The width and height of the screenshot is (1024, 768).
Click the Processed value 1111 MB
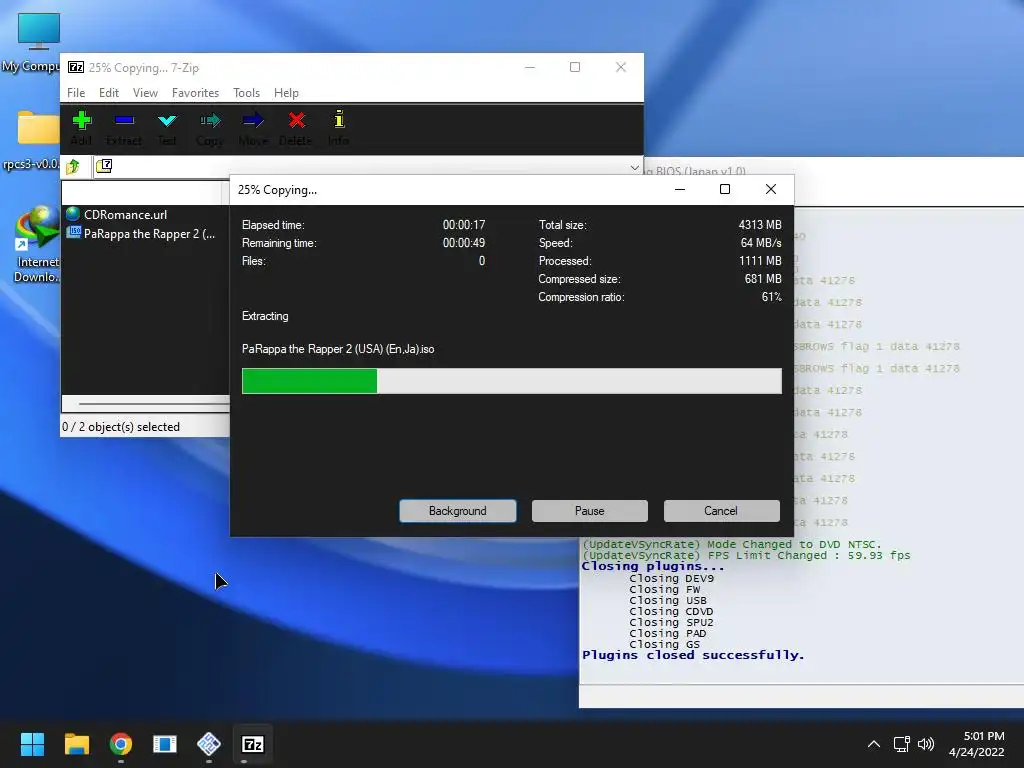(x=760, y=261)
